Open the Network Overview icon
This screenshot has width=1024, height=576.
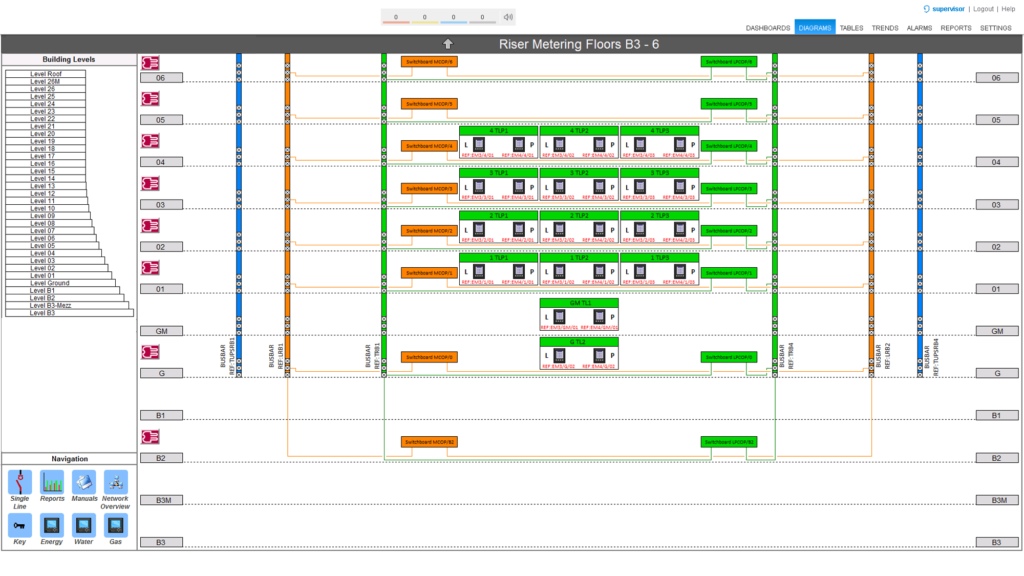pos(116,481)
